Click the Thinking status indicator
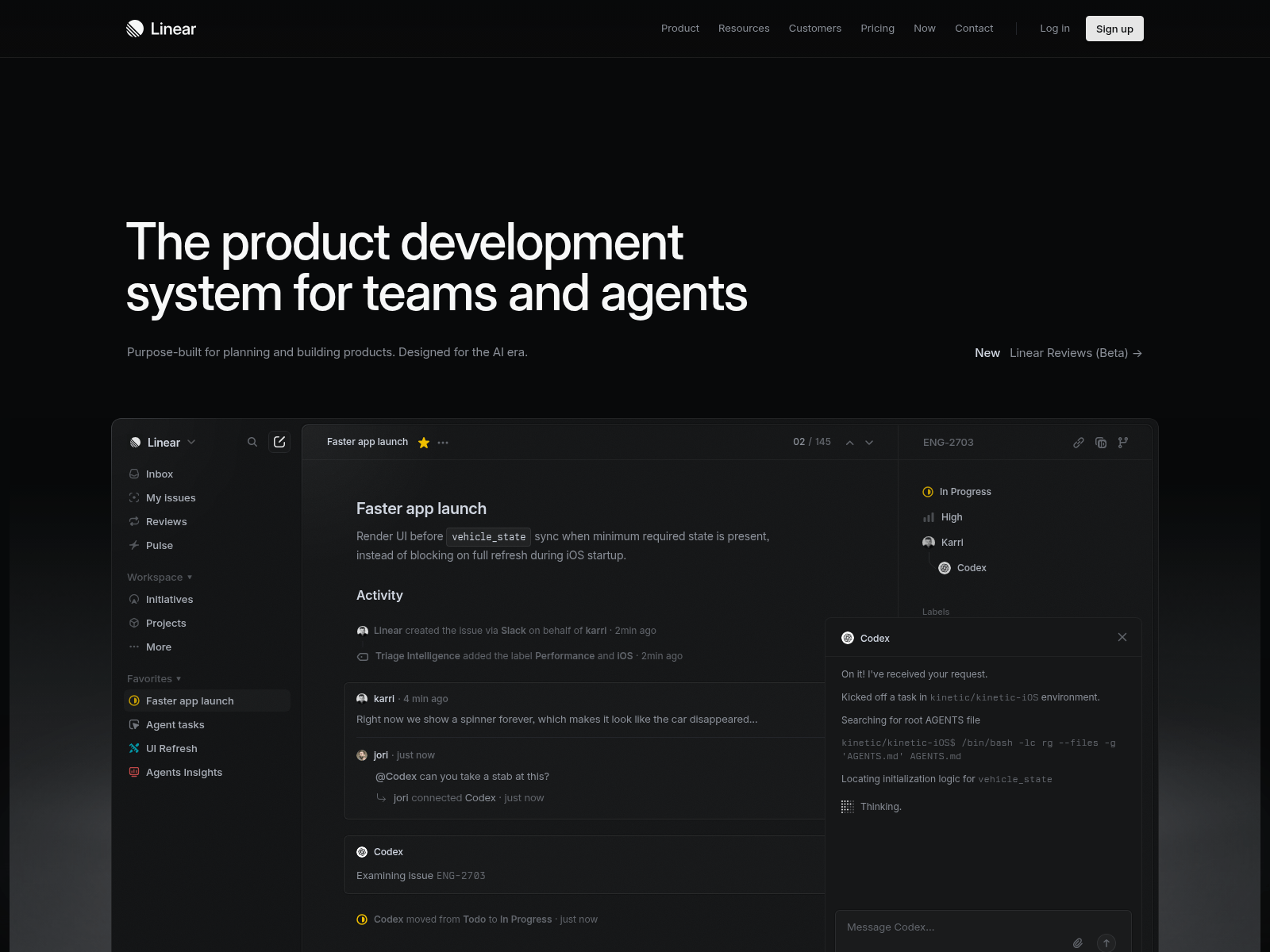 pos(872,807)
